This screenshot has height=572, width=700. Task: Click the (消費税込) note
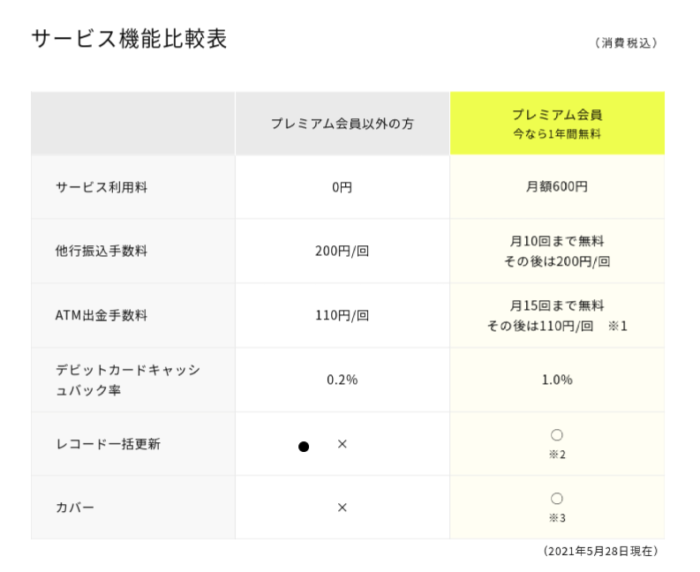(x=626, y=43)
